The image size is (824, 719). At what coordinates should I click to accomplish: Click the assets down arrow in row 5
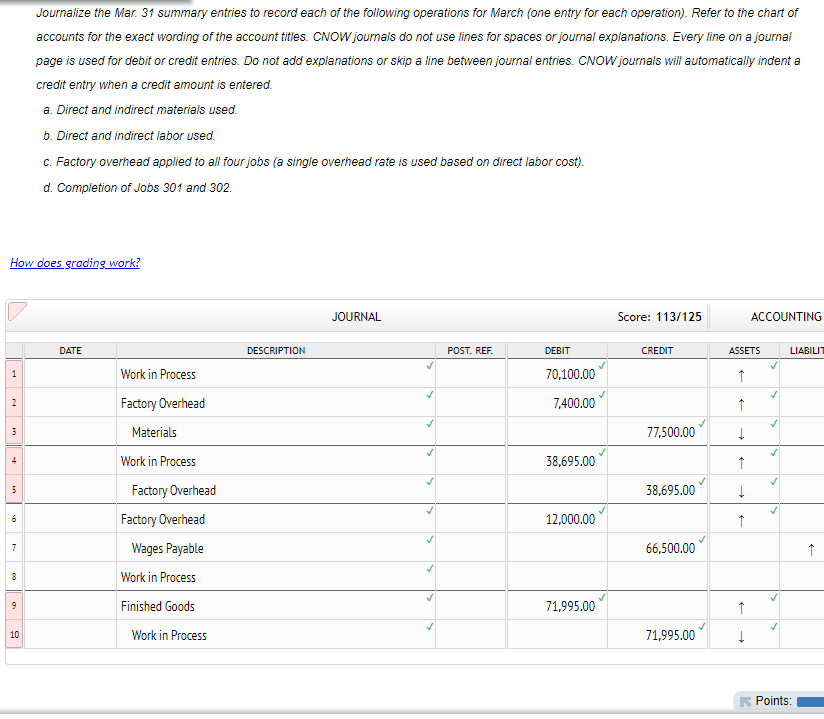point(741,491)
